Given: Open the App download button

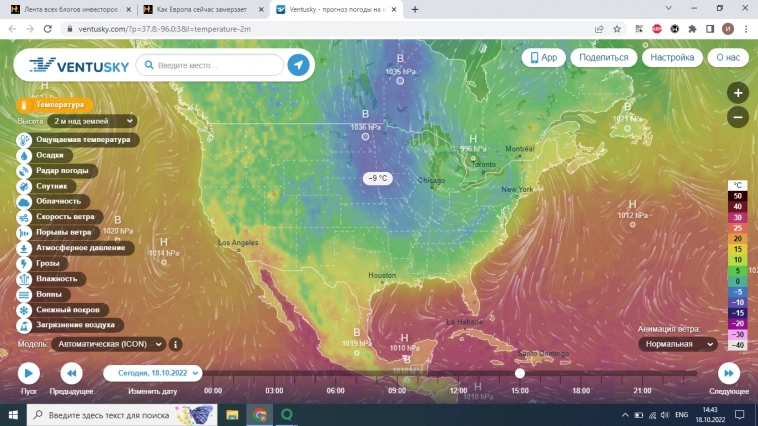Looking at the screenshot, I should point(544,58).
